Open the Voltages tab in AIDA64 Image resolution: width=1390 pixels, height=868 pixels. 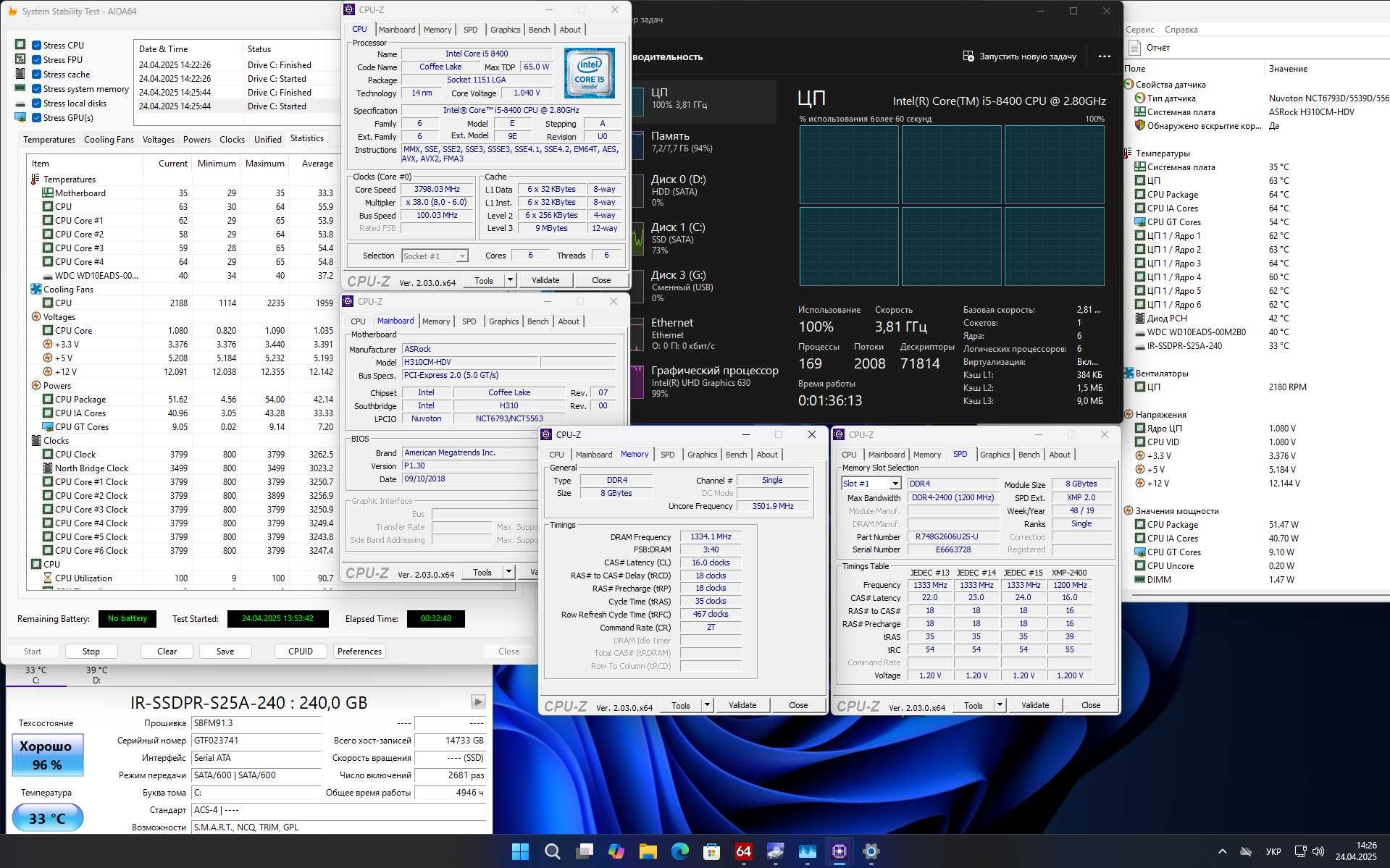point(158,139)
